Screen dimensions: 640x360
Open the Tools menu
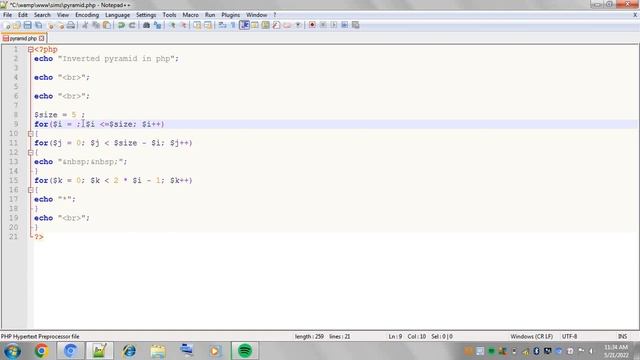coord(169,15)
